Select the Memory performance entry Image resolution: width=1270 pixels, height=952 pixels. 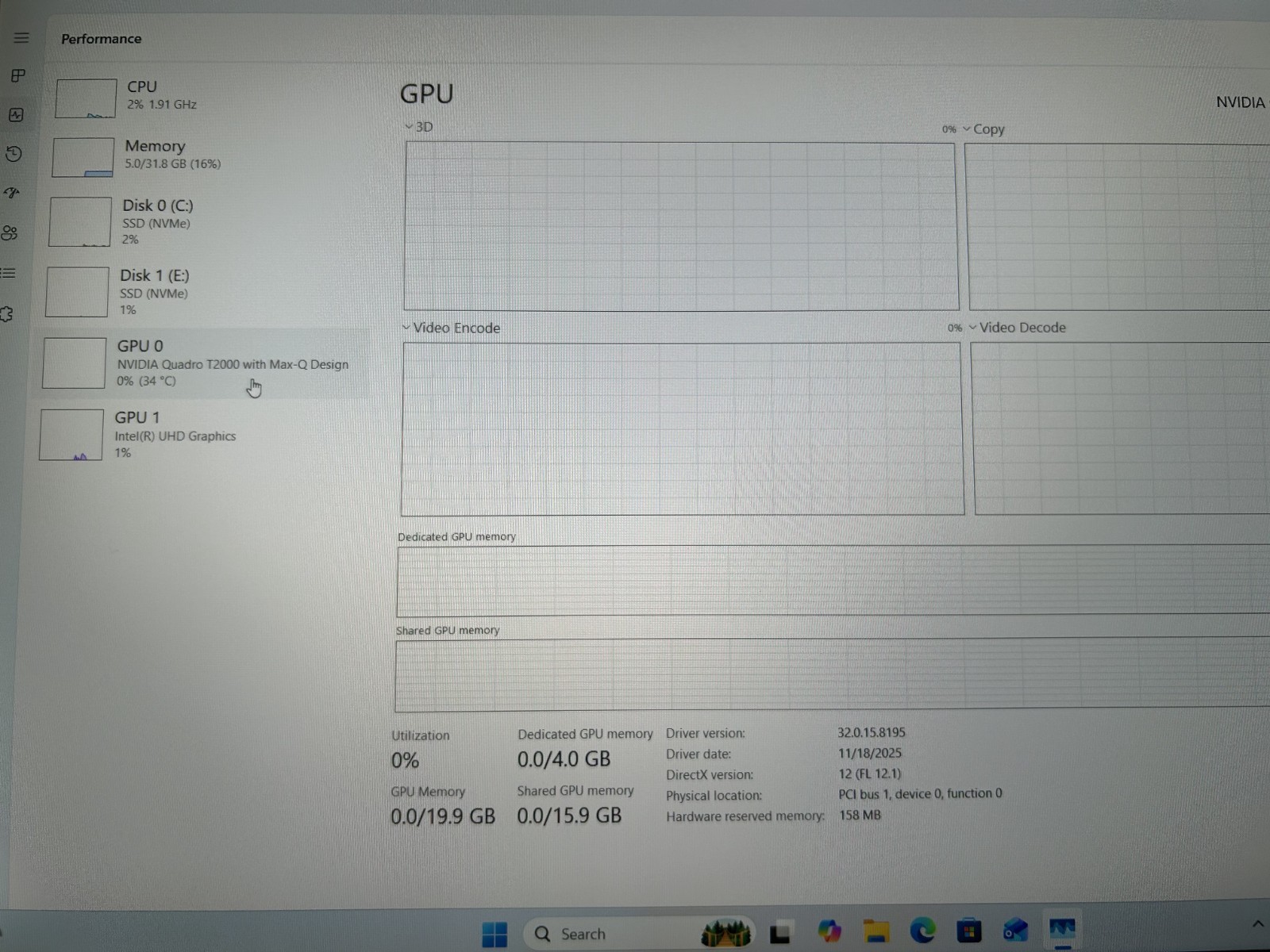(208, 157)
